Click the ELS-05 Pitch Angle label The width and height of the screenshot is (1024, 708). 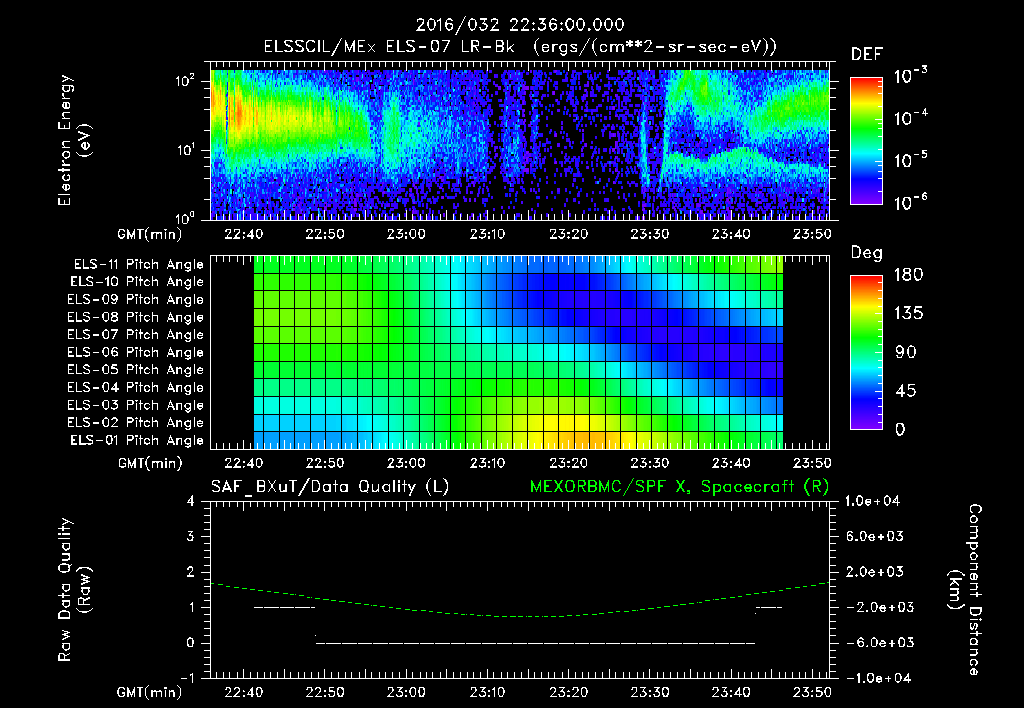pos(135,370)
